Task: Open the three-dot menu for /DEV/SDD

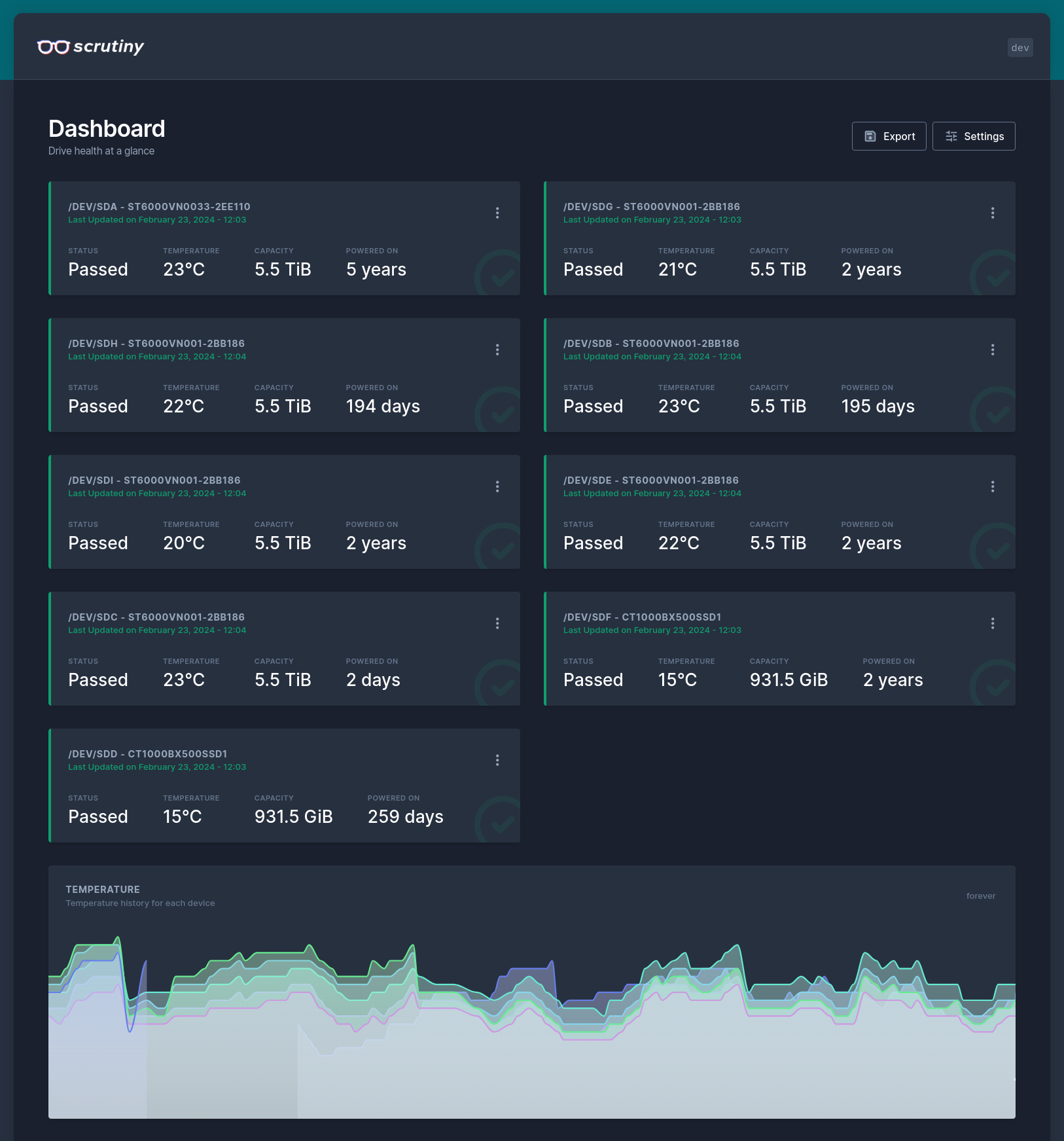Action: pyautogui.click(x=497, y=760)
